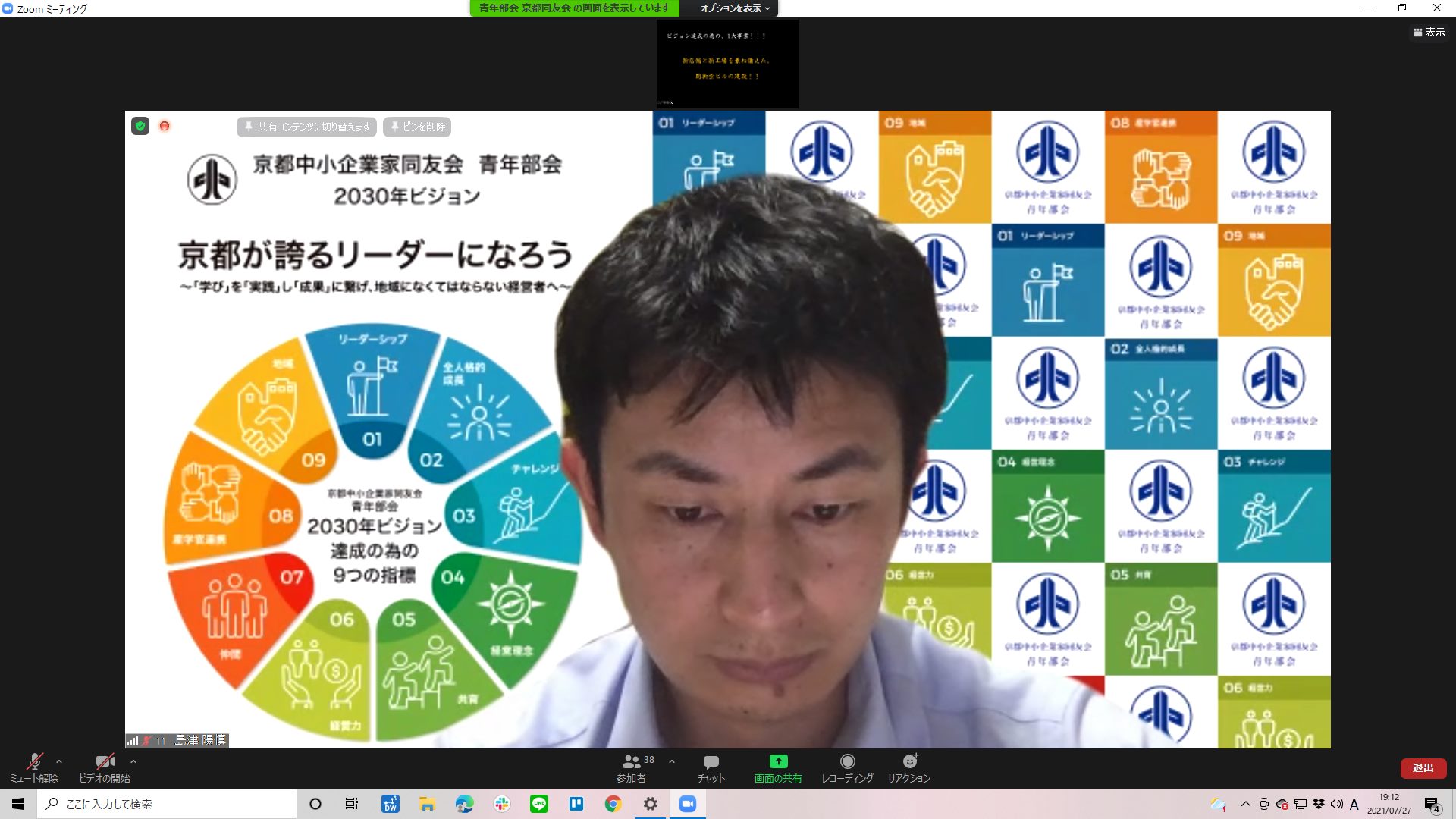Click the Windows search box ここに入力して検索
The height and width of the screenshot is (819, 1456).
(x=167, y=804)
